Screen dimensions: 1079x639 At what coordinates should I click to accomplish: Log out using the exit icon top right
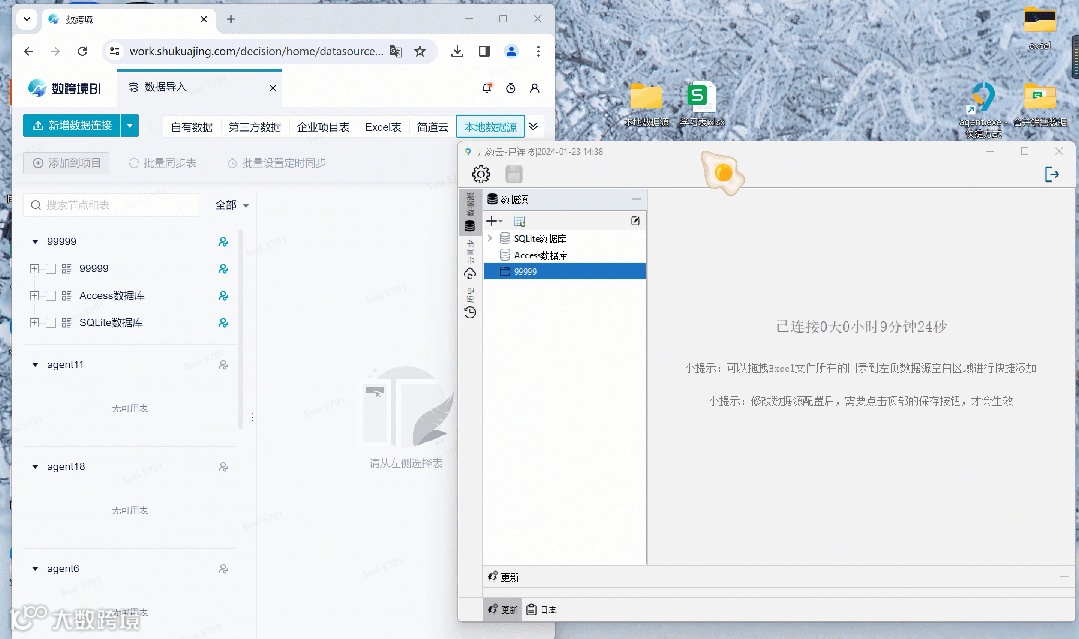click(x=1051, y=173)
